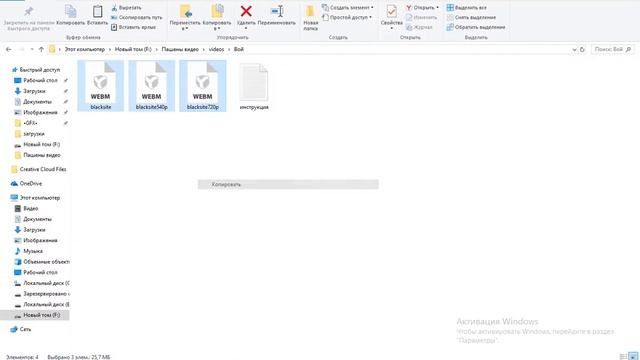Select the инструкция file

[254, 86]
